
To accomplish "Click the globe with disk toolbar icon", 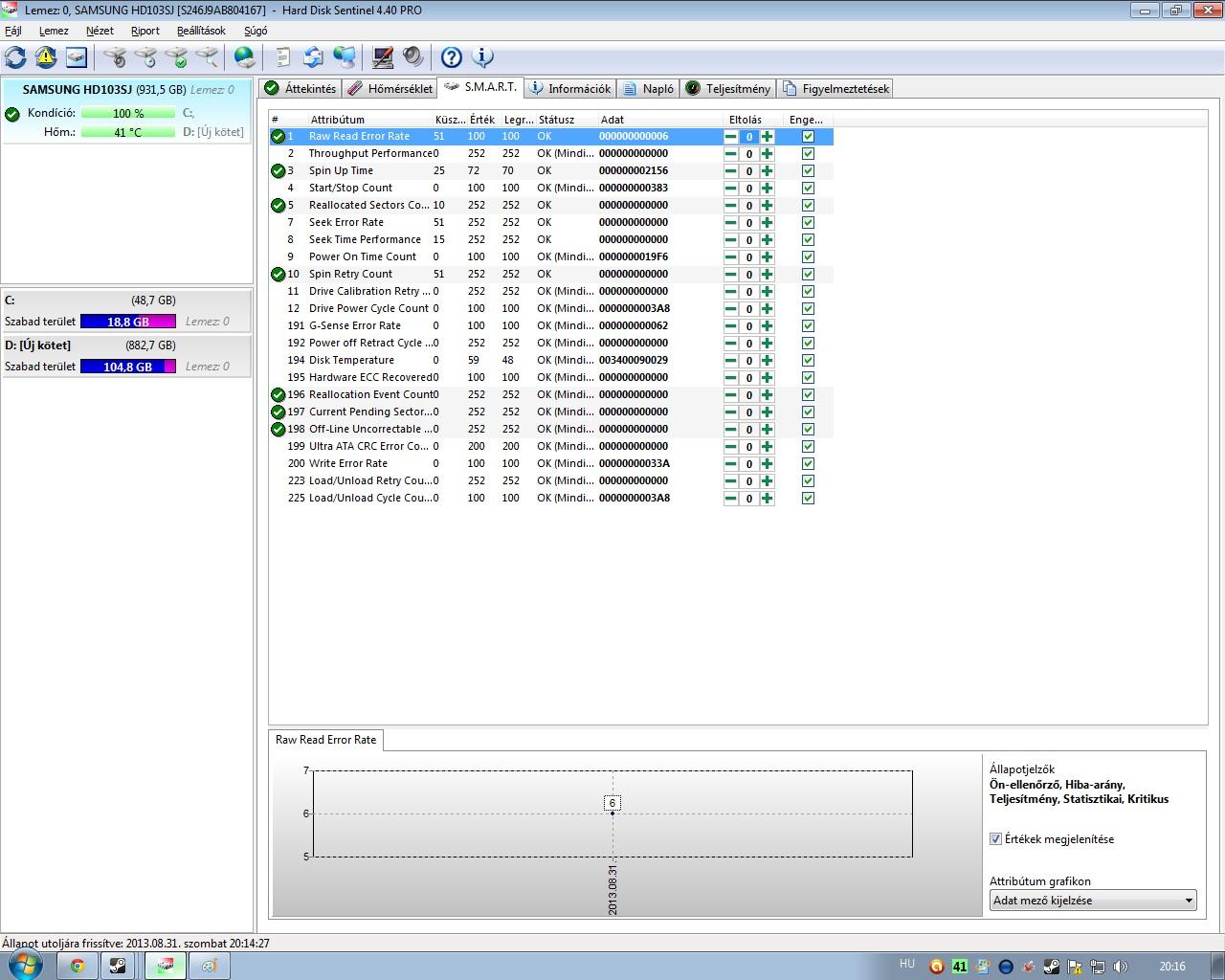I will (x=245, y=57).
